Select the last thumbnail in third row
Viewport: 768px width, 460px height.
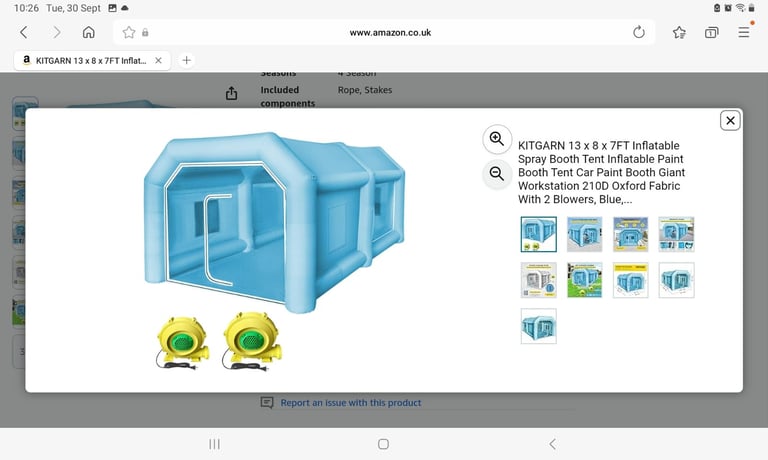538,326
